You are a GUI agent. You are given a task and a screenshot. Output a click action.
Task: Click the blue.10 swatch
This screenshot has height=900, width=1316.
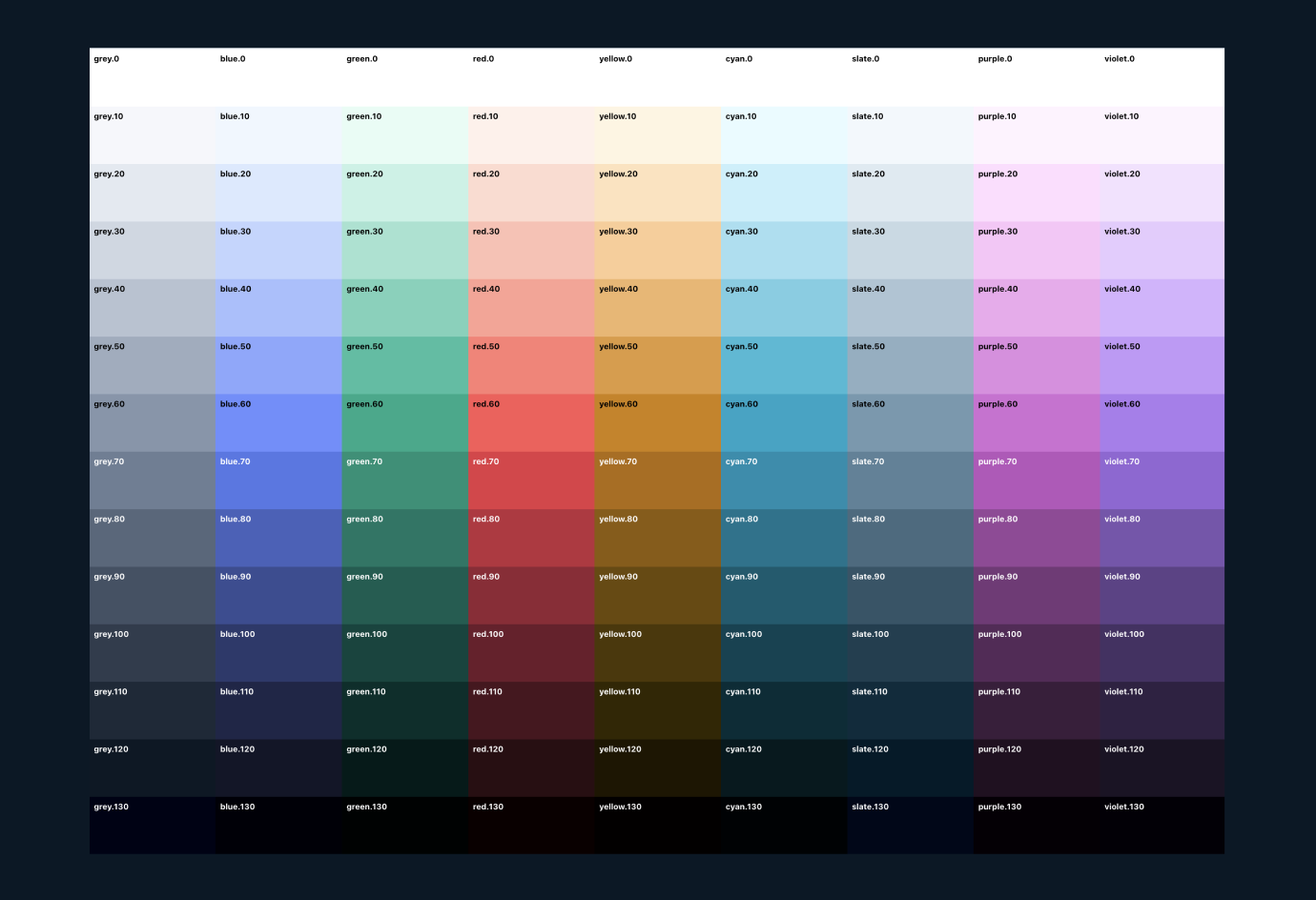278,135
